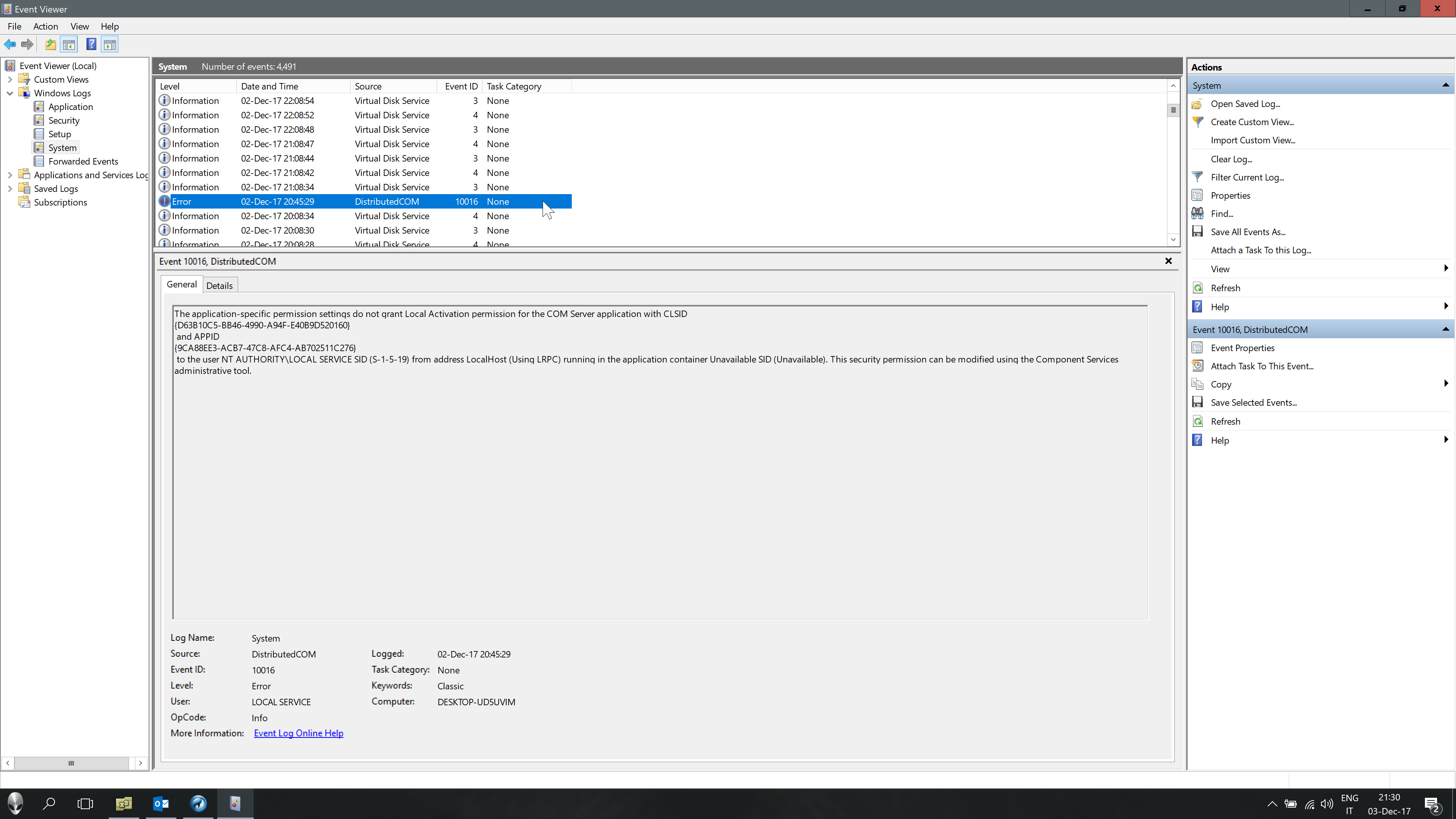This screenshot has height=819, width=1456.
Task: Click the Find binoculars icon
Action: coord(1197,213)
